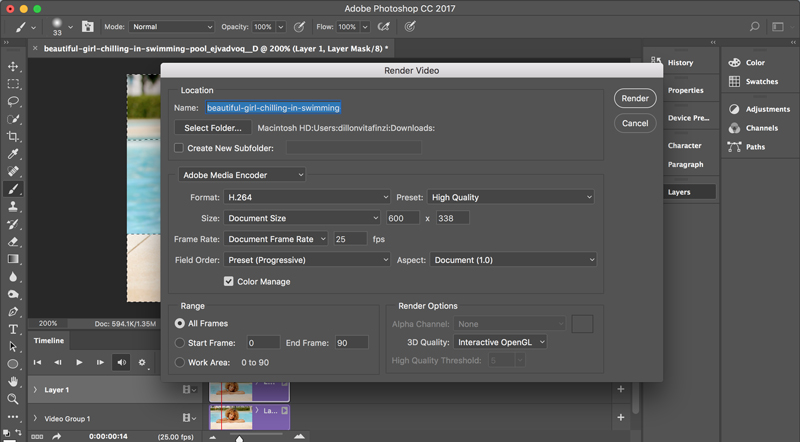Open the Character panel
This screenshot has height=442, width=800.
click(x=684, y=145)
